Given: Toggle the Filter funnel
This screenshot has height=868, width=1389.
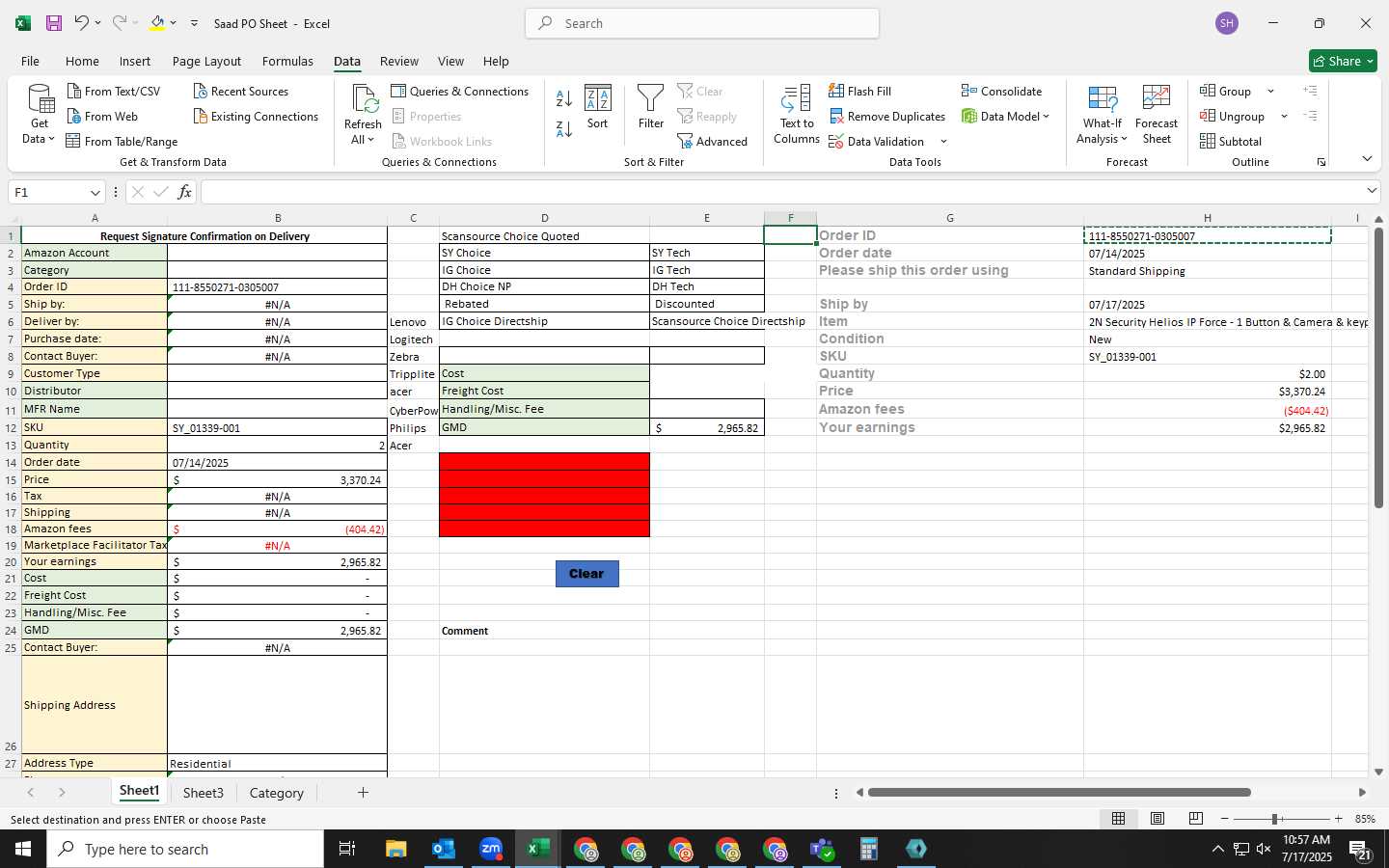Looking at the screenshot, I should (x=651, y=107).
